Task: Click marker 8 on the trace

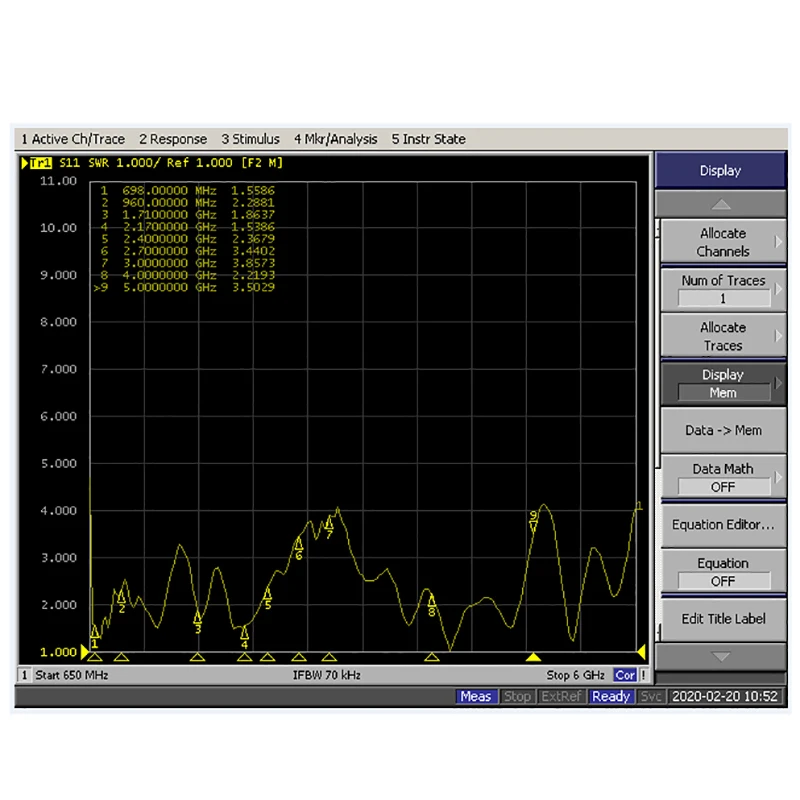Action: pyautogui.click(x=432, y=605)
